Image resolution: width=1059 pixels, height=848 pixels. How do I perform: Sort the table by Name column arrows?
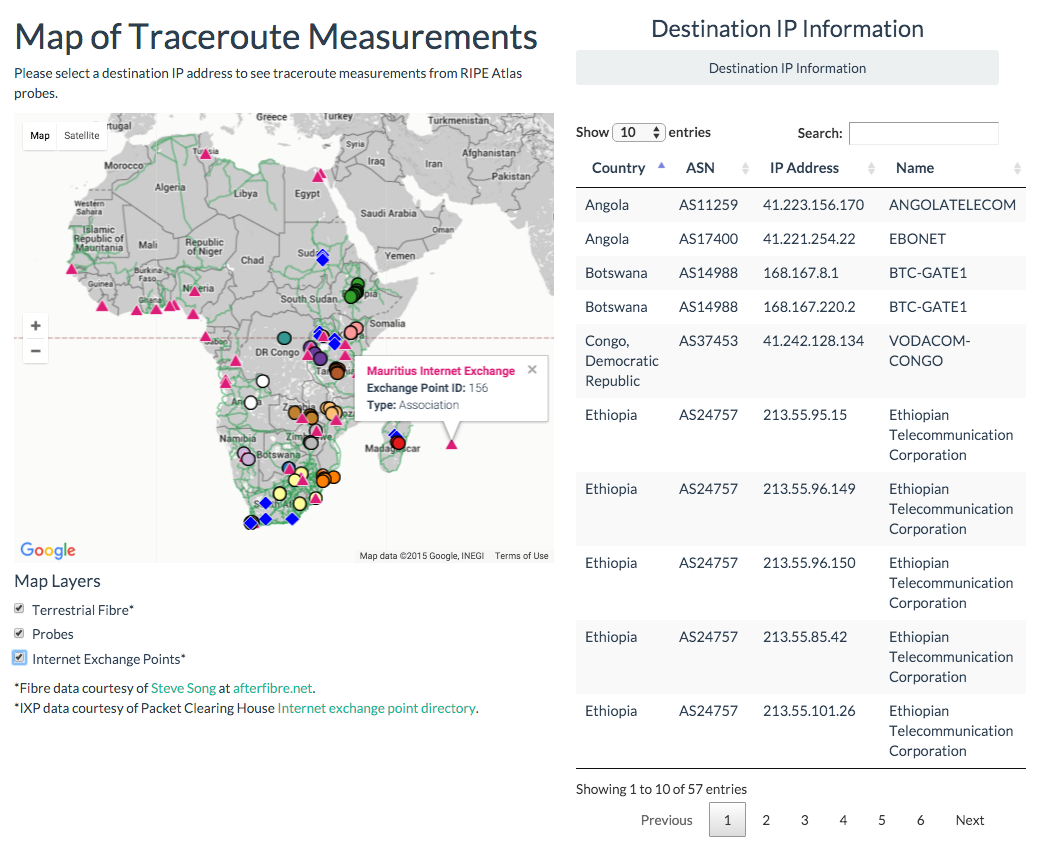pyautogui.click(x=1017, y=168)
